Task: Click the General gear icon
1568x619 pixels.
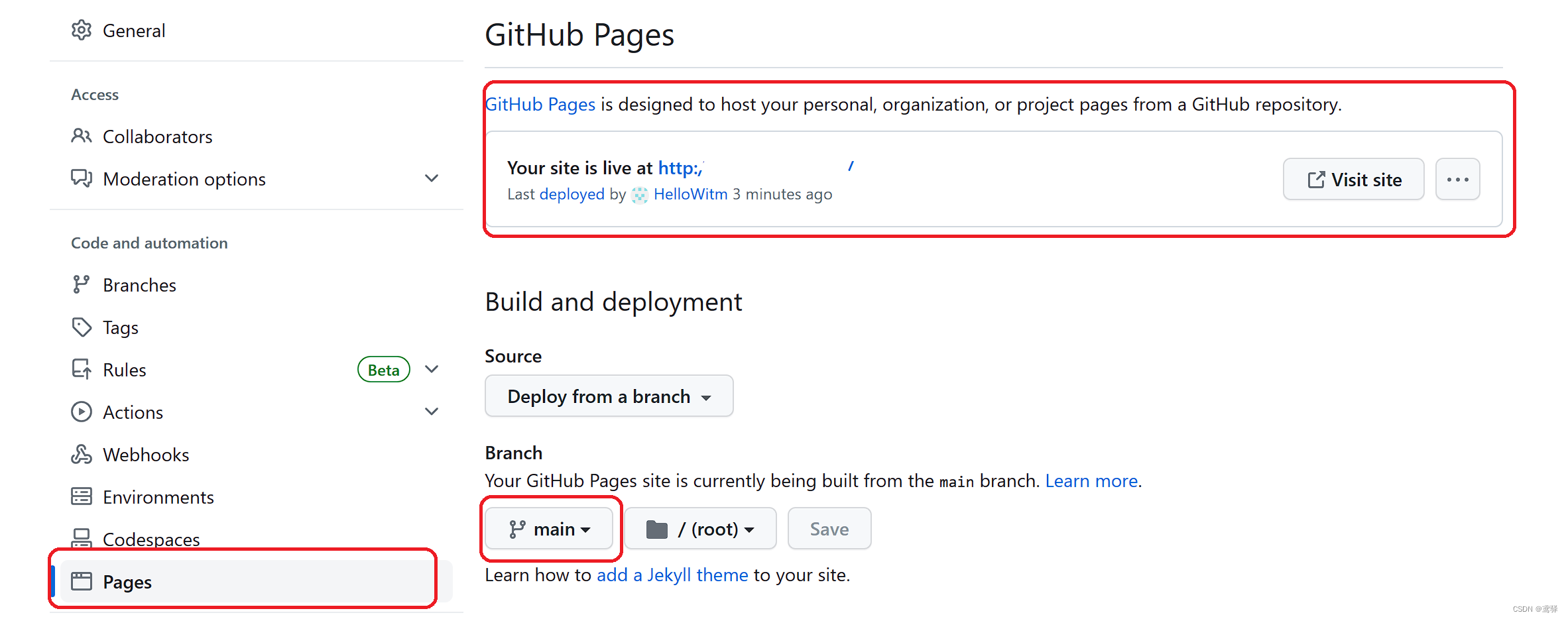Action: (82, 30)
